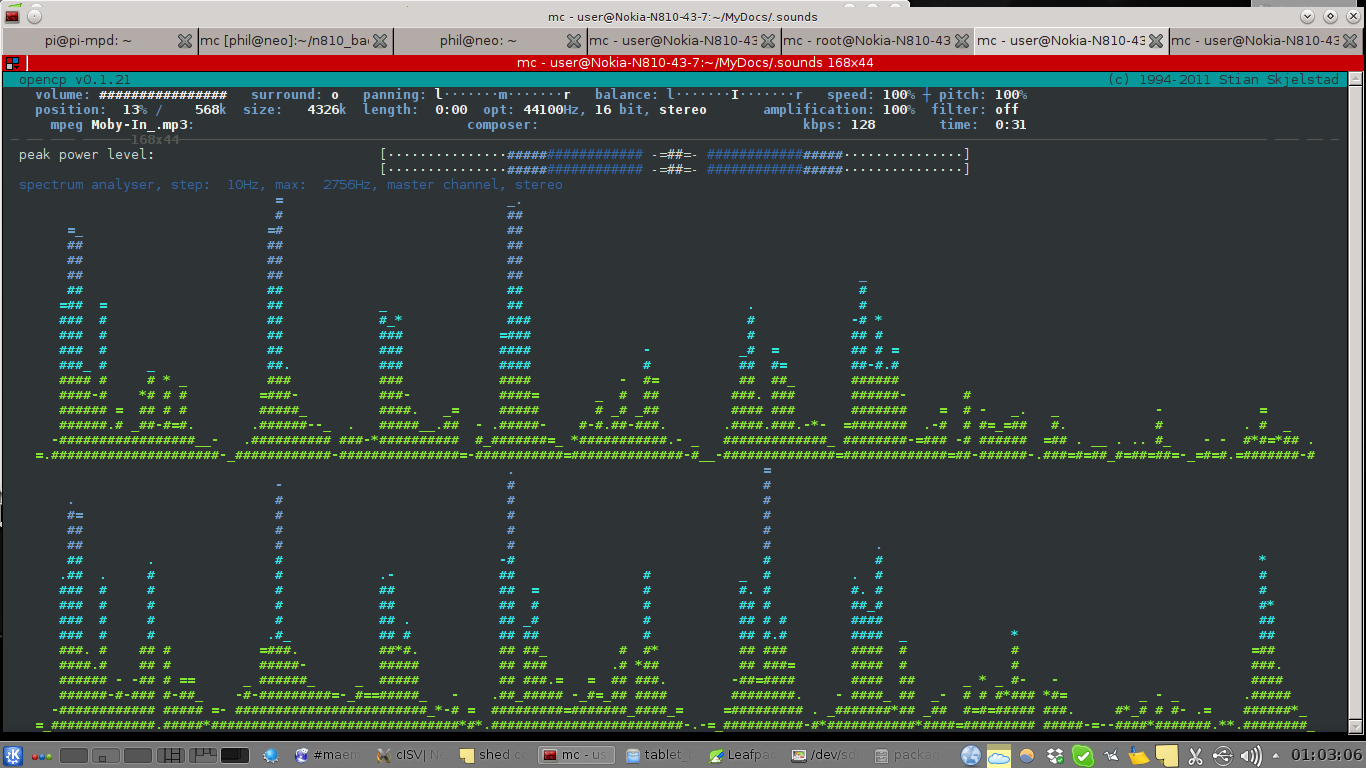Close the phil@neo tab
This screenshot has height=768, width=1366.
point(573,41)
